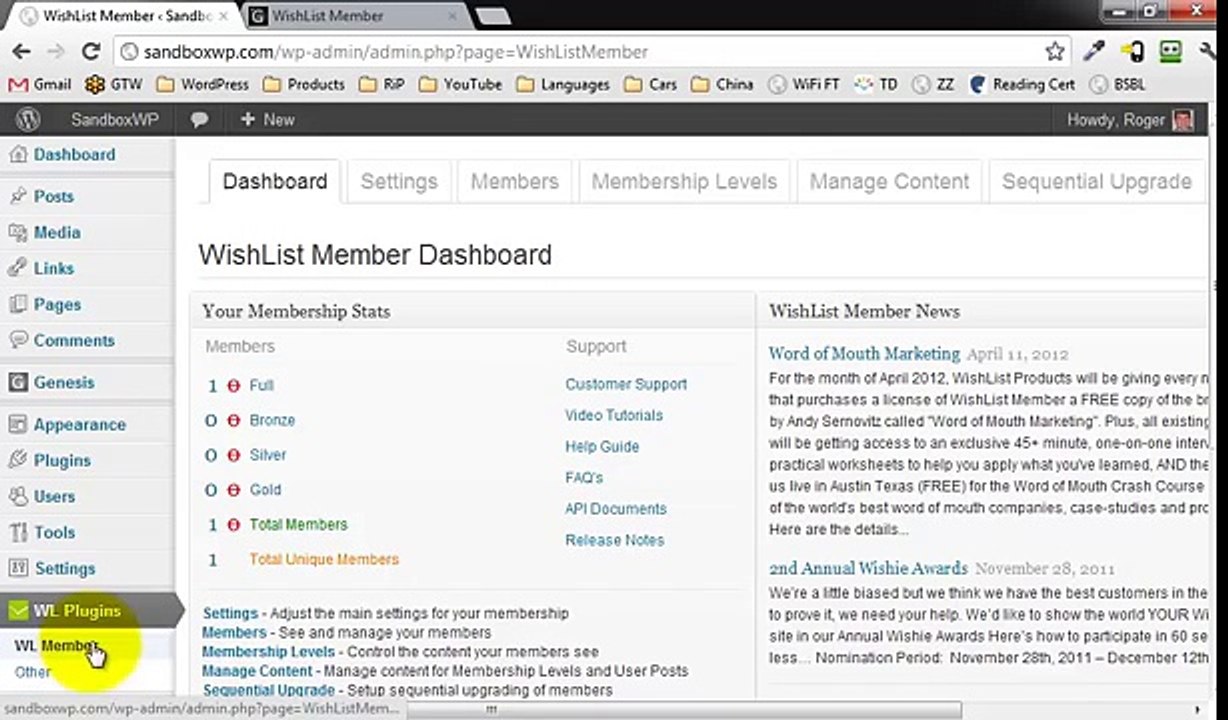The image size is (1228, 720).
Task: Open the Languages bookmarks folder
Action: (563, 85)
